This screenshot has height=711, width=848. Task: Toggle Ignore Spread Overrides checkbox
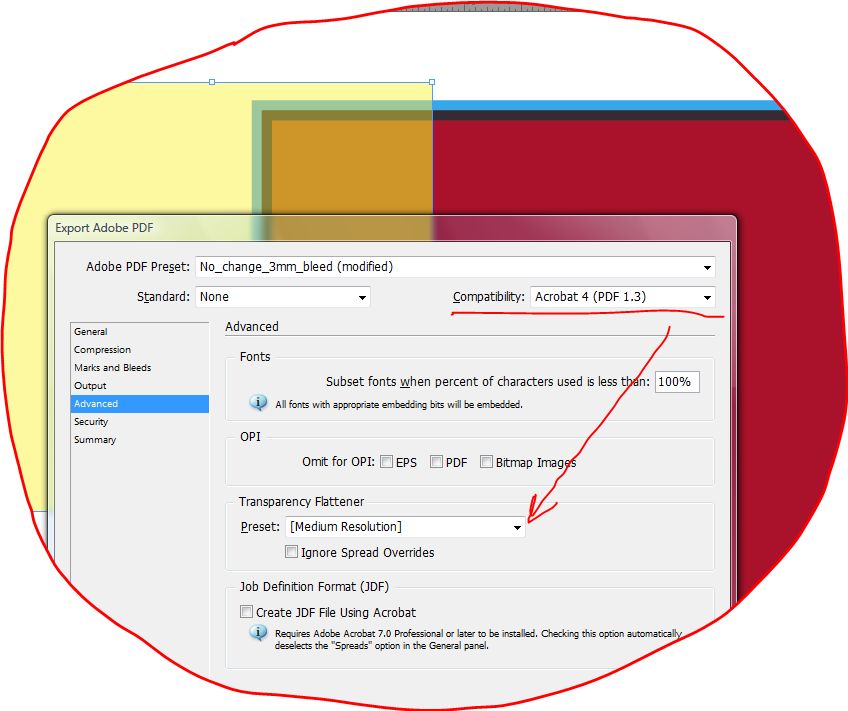(x=291, y=551)
